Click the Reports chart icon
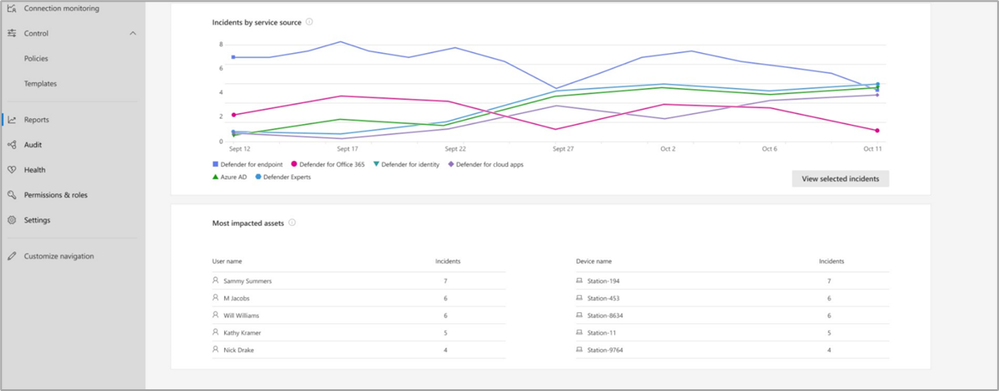The height and width of the screenshot is (391, 999). click(11, 120)
